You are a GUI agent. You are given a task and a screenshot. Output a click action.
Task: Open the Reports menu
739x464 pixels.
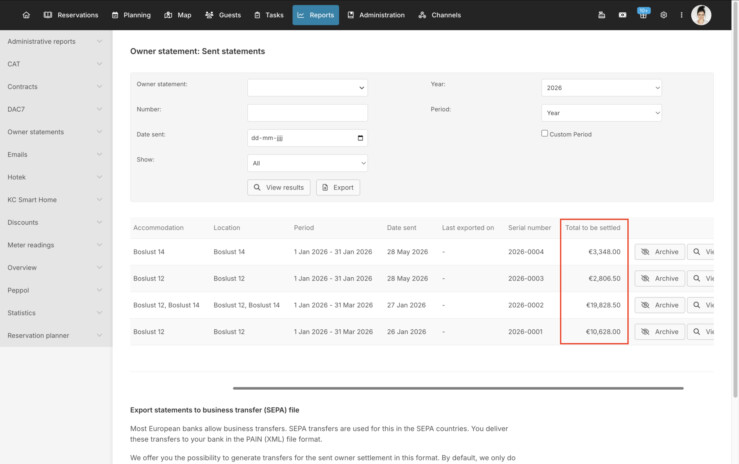point(315,15)
